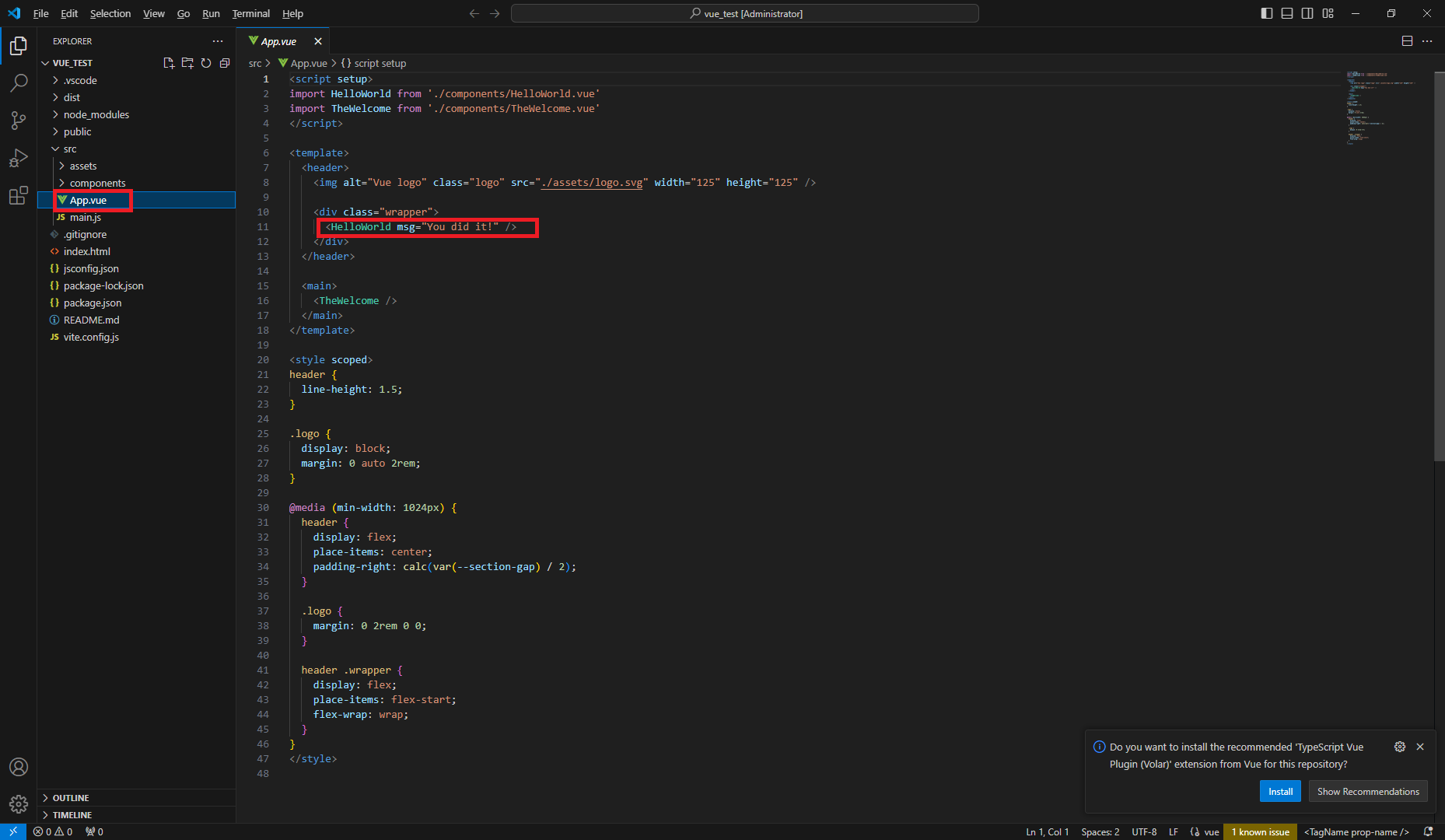Screen dimensions: 1445x840
Task: Open the View menu
Action: 154,13
